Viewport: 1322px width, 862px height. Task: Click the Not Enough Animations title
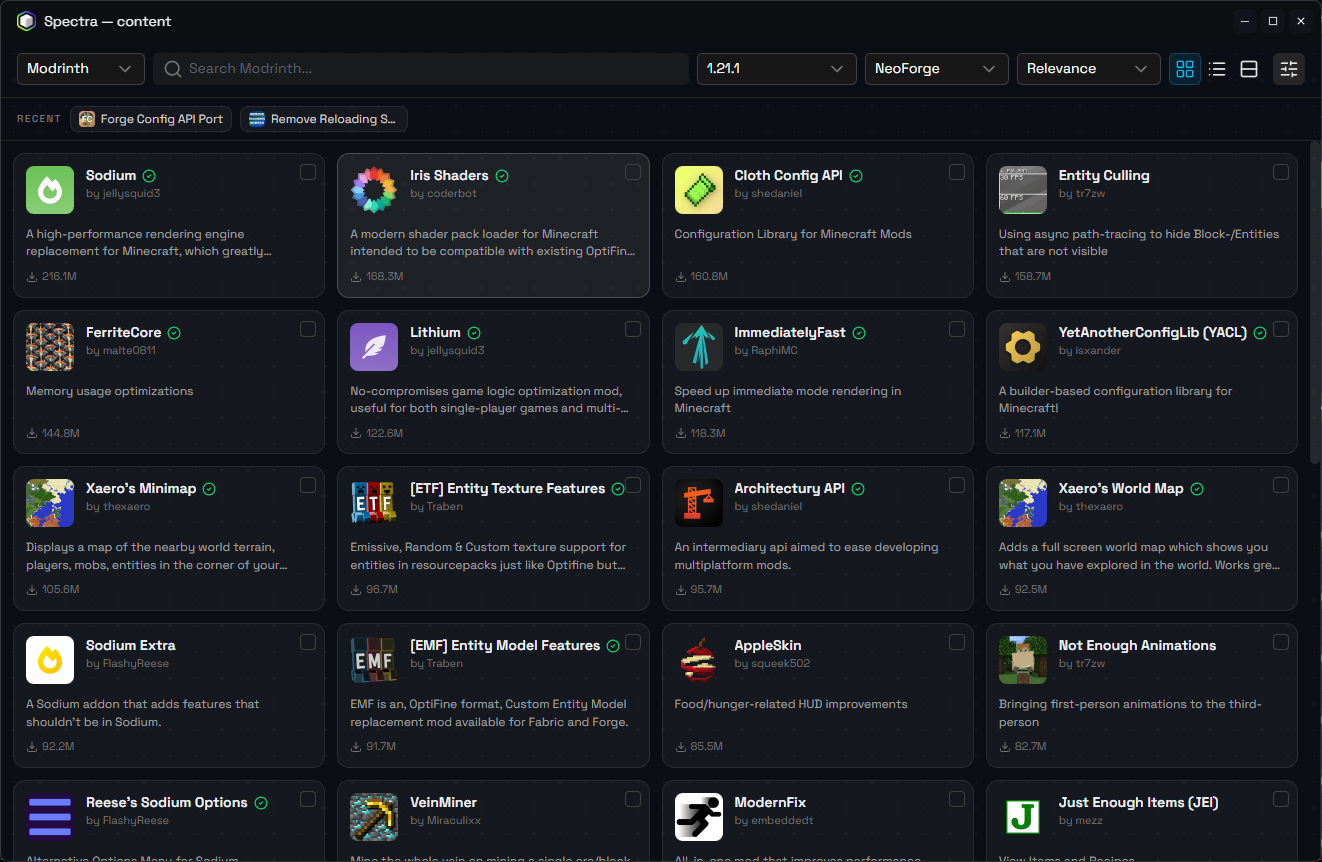coord(1137,645)
